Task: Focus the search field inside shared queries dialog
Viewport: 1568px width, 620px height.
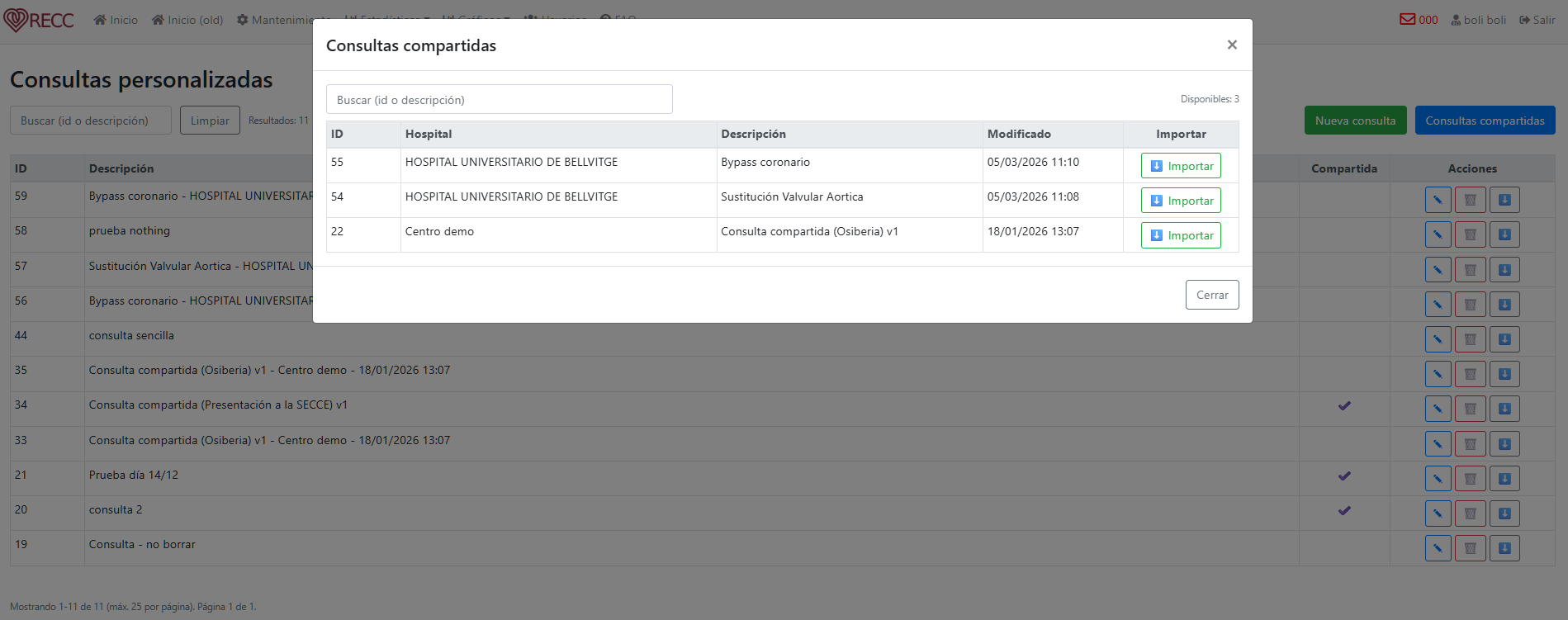Action: click(499, 100)
